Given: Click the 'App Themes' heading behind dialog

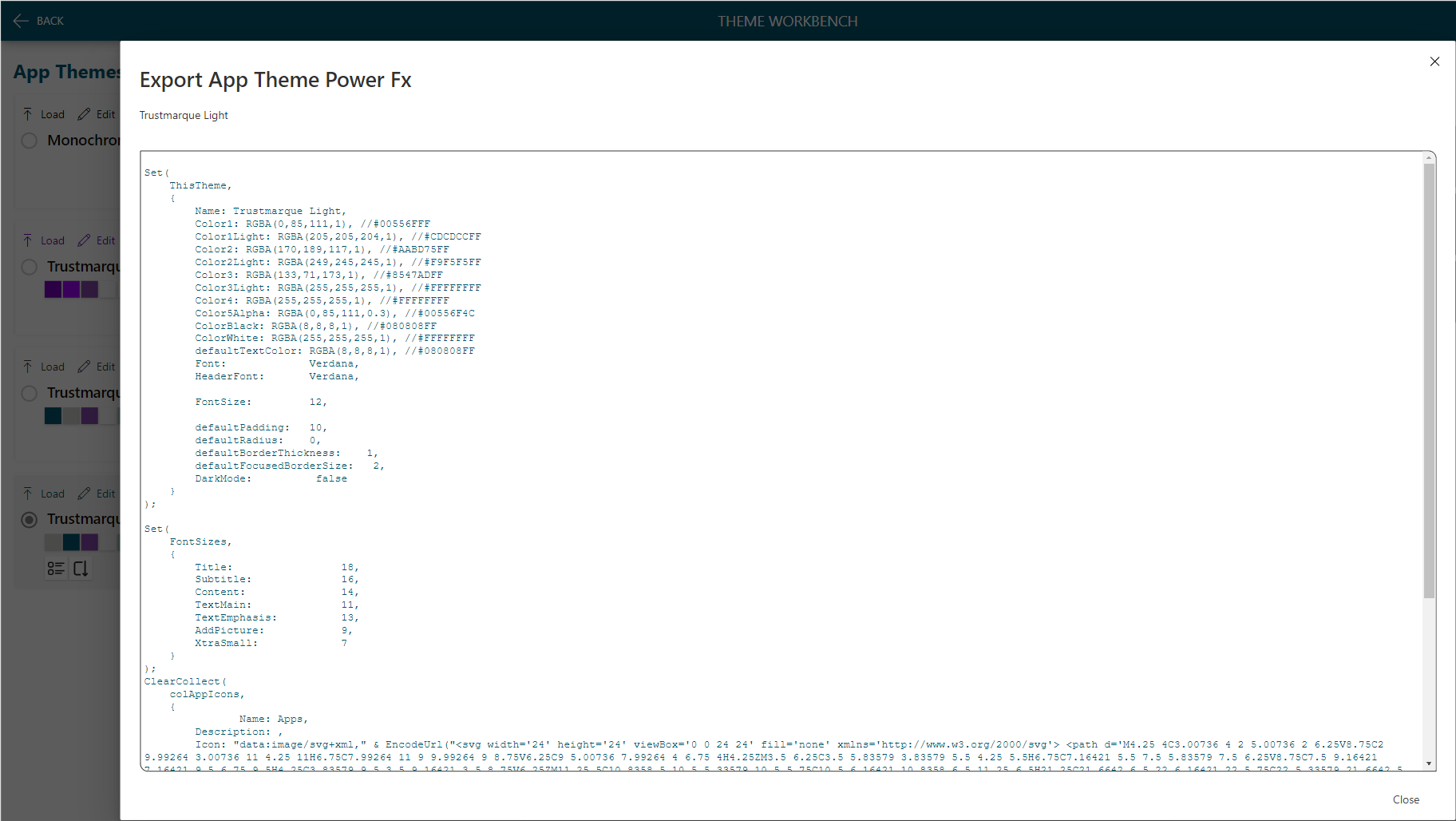Looking at the screenshot, I should pos(66,72).
